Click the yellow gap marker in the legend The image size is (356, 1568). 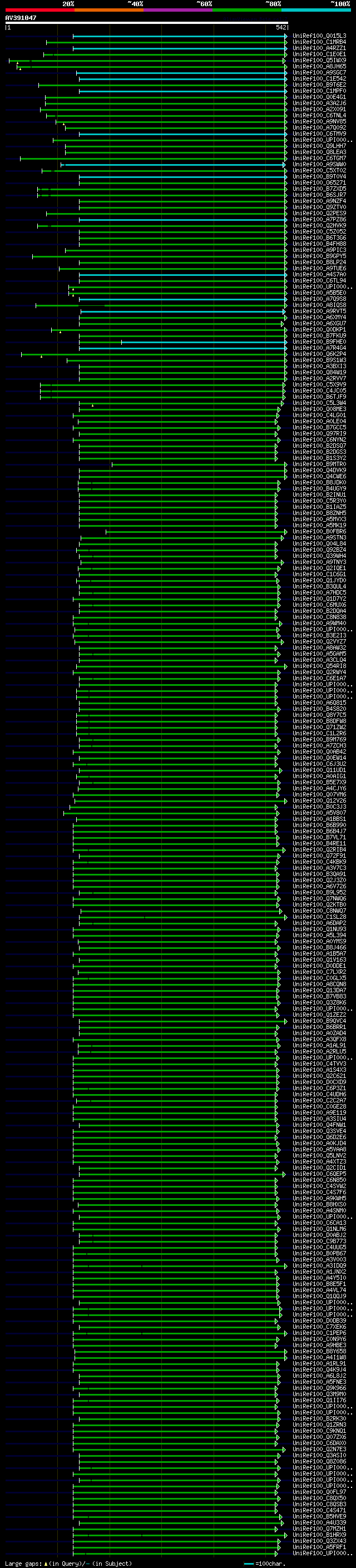46,1563
